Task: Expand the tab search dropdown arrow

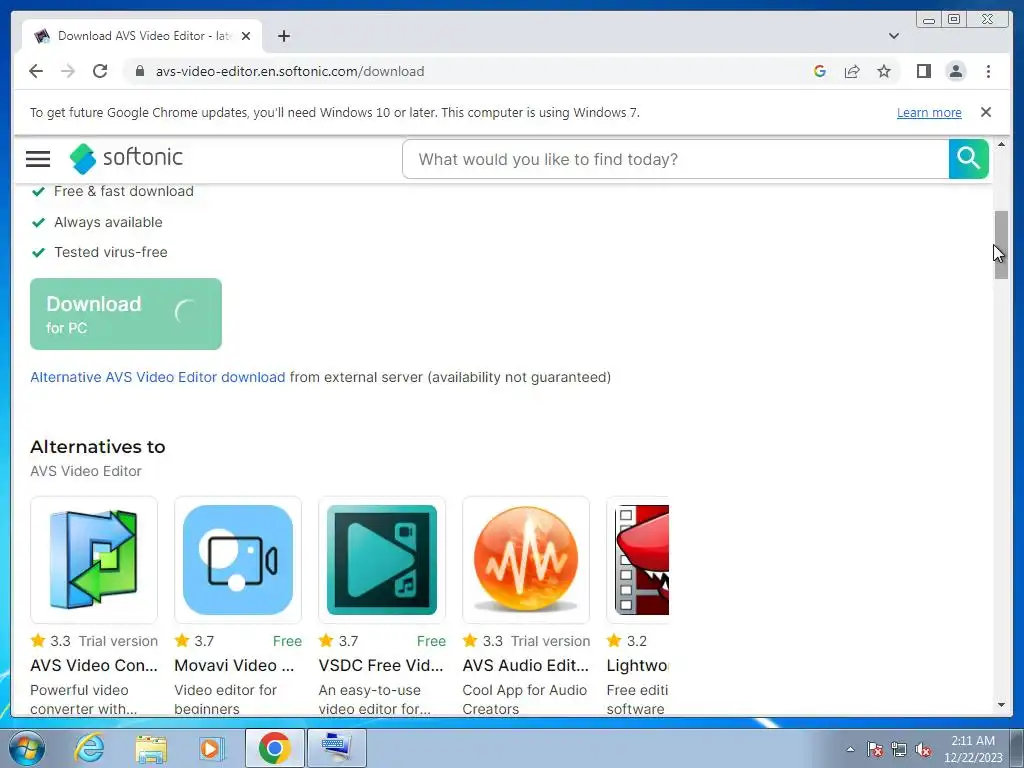Action: click(893, 36)
